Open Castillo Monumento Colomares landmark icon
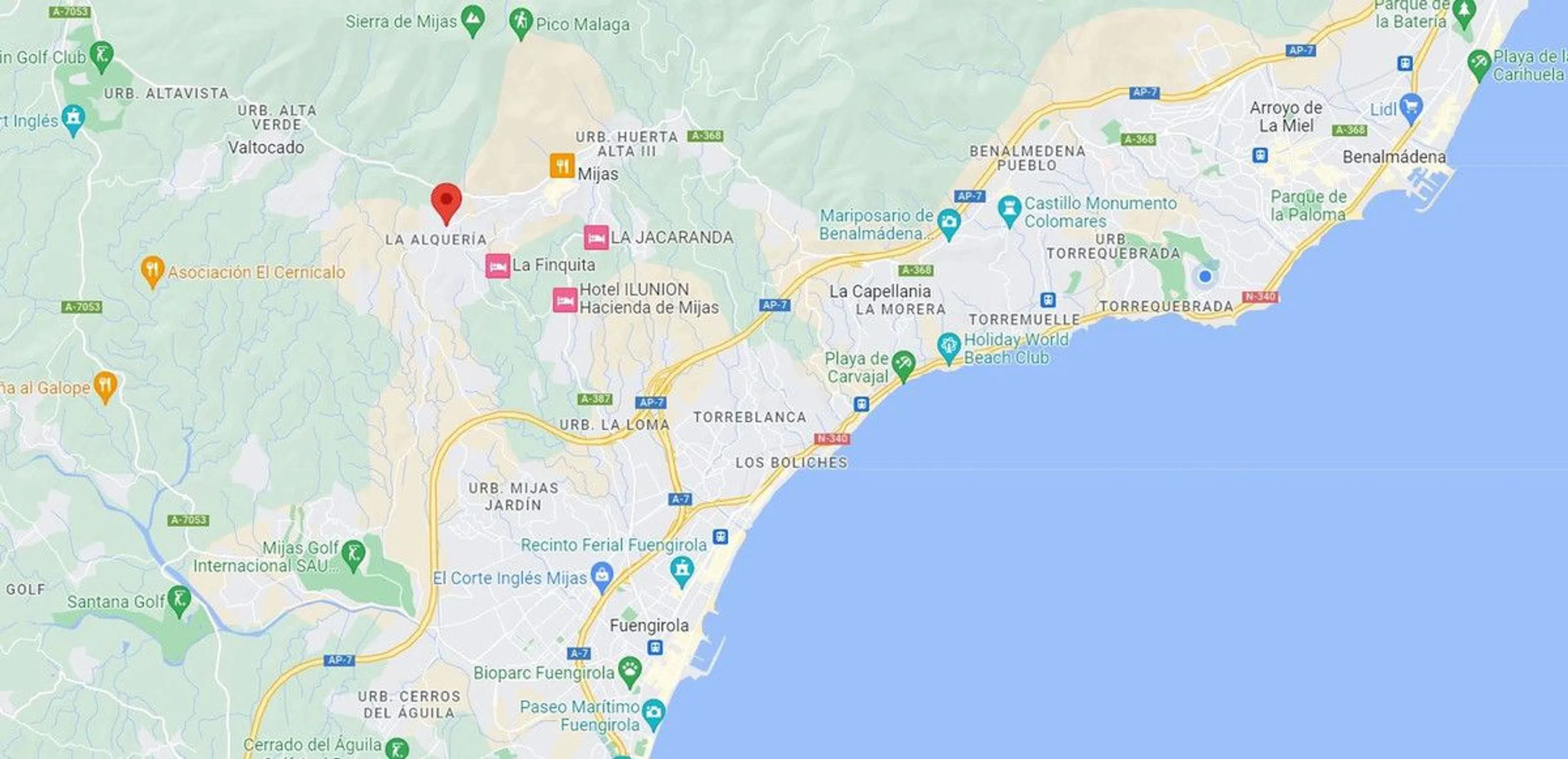The image size is (1568, 759). 1009,210
